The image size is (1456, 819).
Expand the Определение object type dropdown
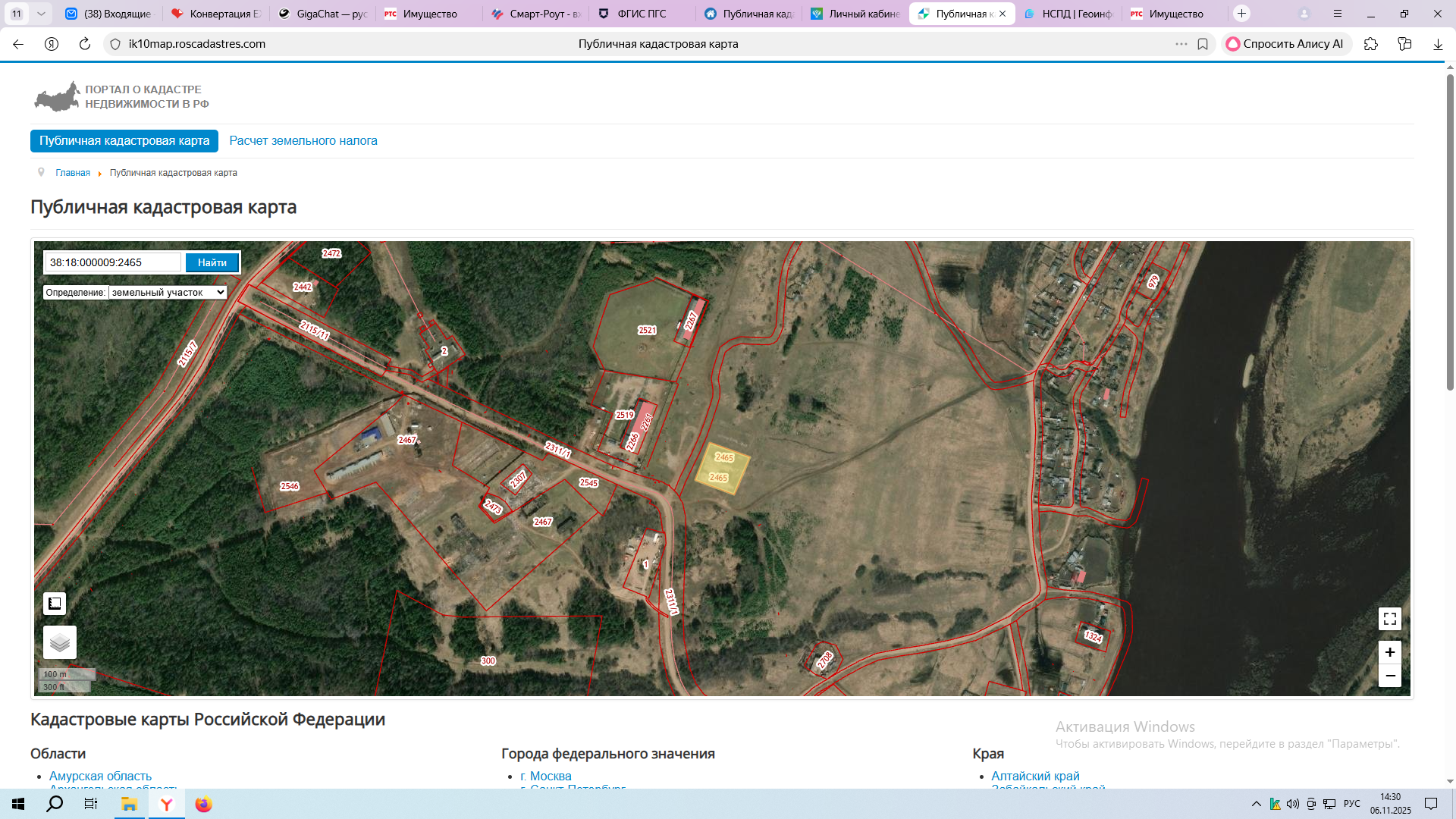pyautogui.click(x=168, y=293)
